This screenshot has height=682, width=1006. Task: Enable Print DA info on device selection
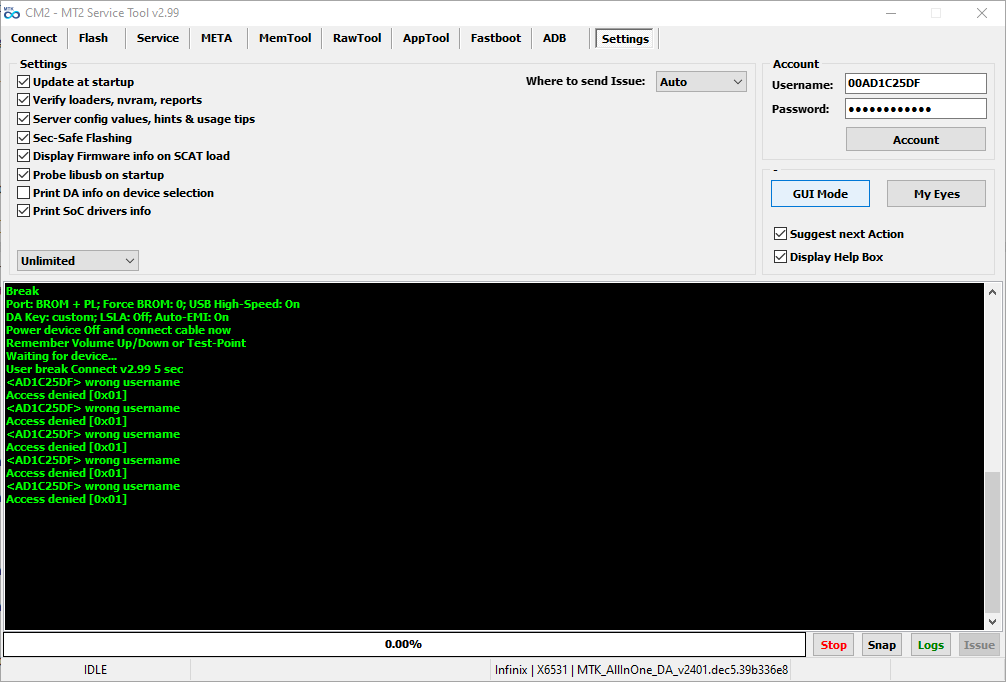click(x=24, y=193)
